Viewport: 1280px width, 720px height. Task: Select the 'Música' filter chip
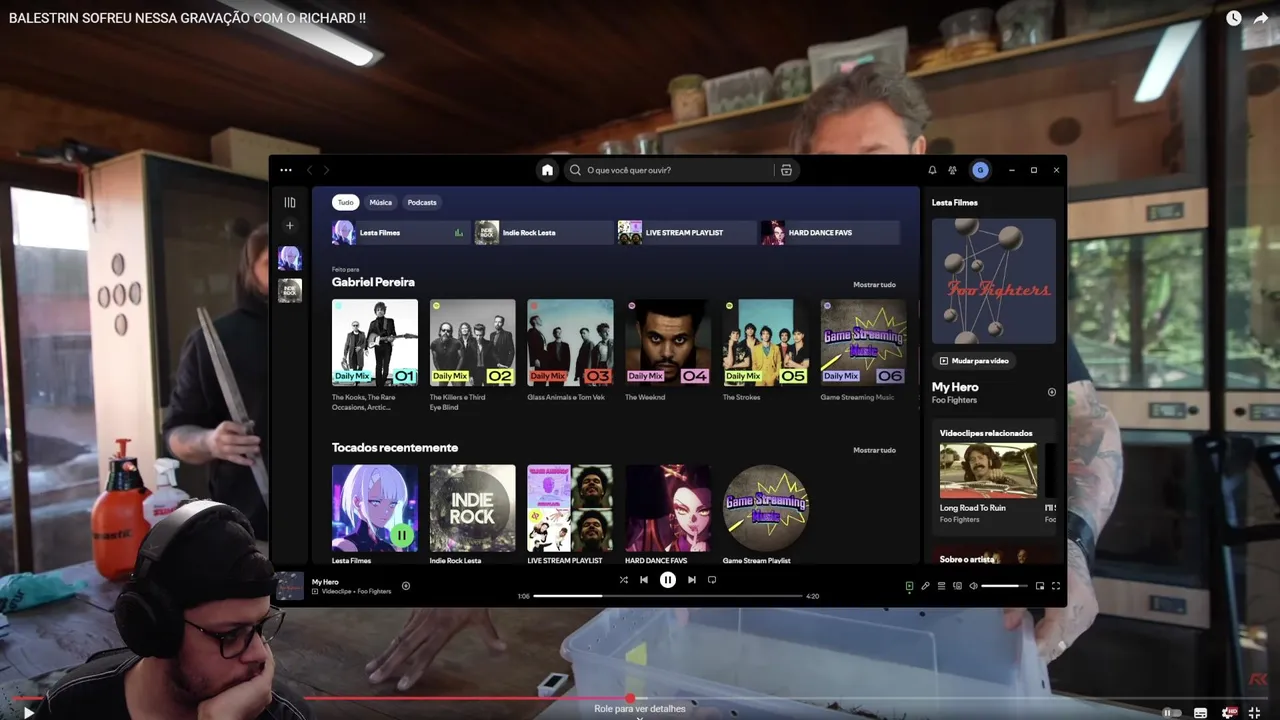tap(381, 202)
